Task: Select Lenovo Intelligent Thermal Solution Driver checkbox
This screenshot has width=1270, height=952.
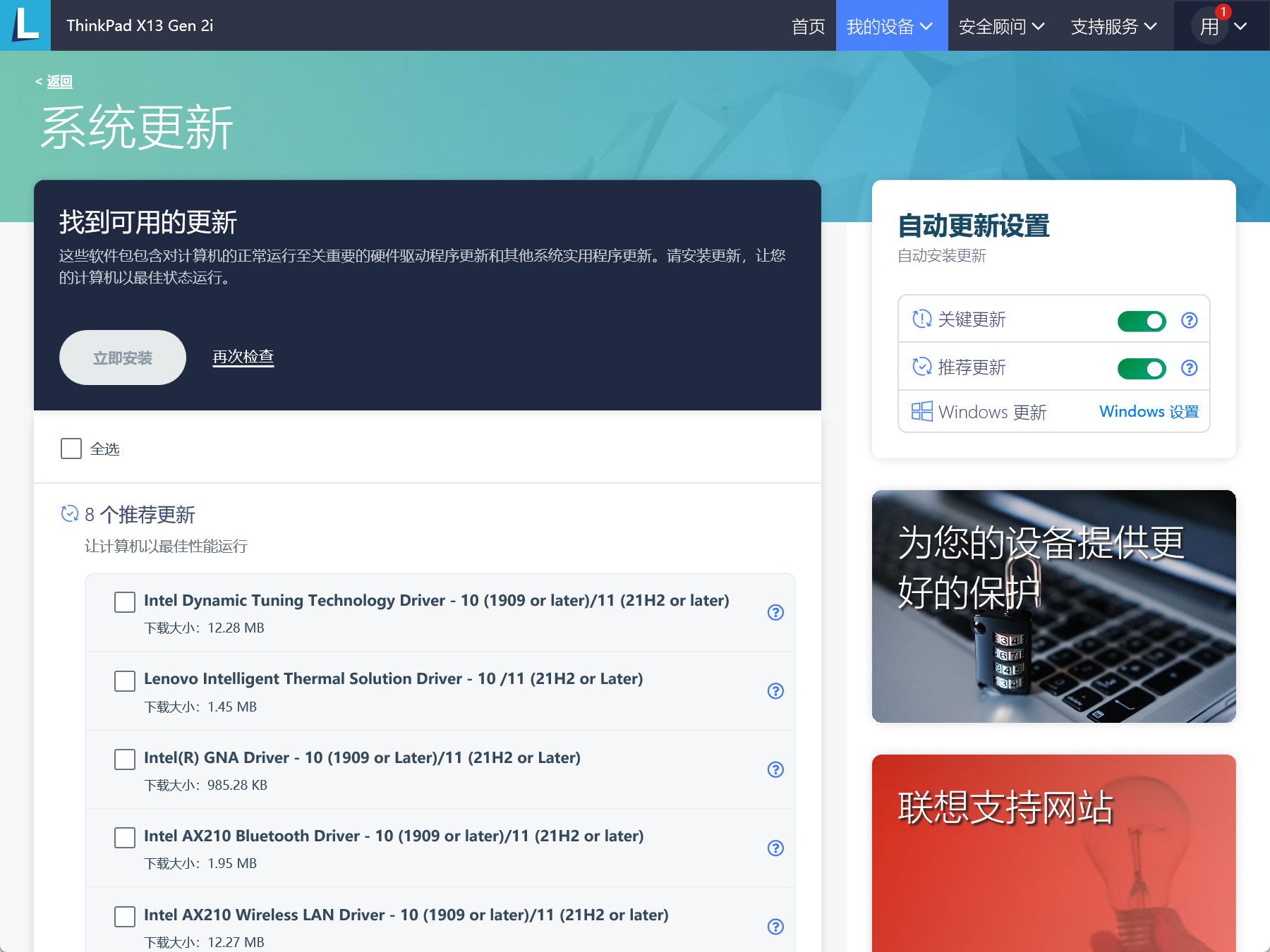Action: click(x=125, y=681)
